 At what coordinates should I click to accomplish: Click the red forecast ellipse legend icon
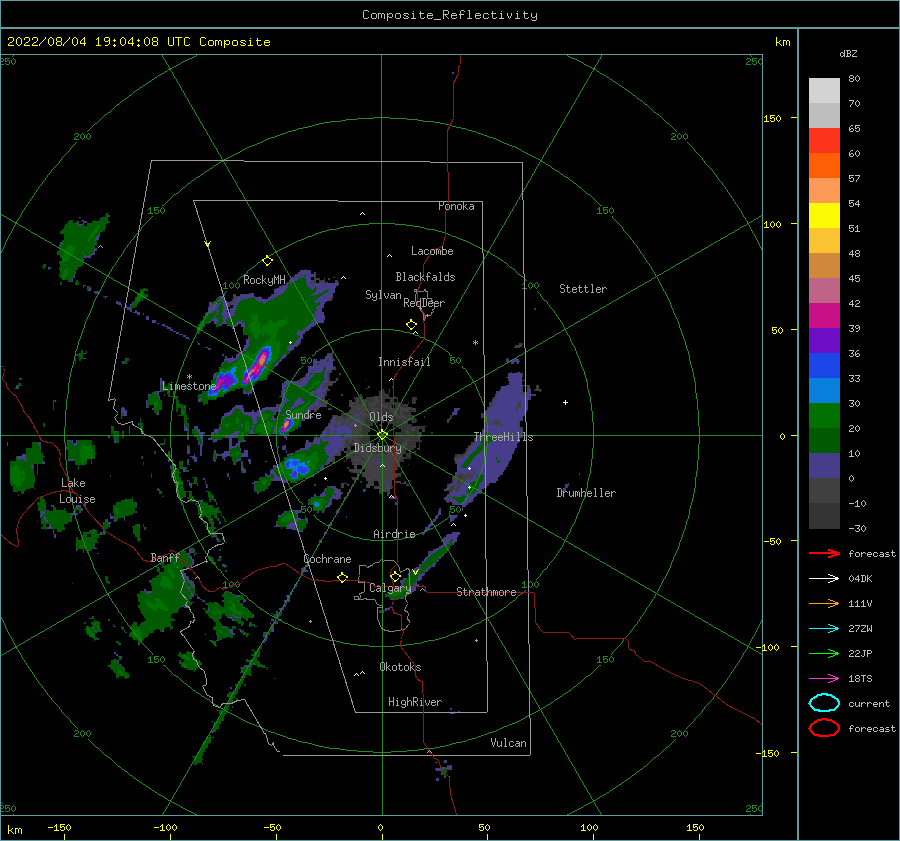[824, 728]
